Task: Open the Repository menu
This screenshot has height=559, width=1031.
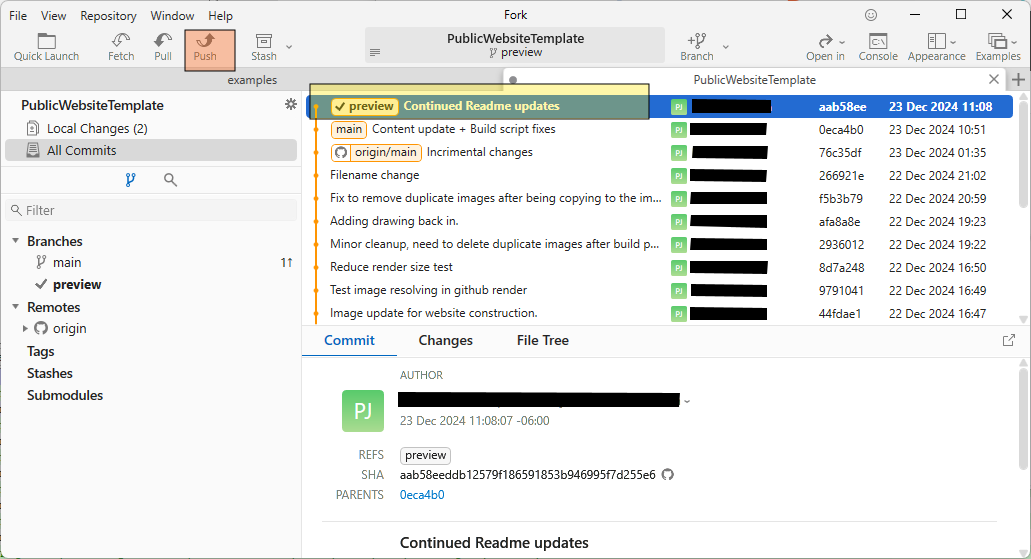Action: click(108, 16)
